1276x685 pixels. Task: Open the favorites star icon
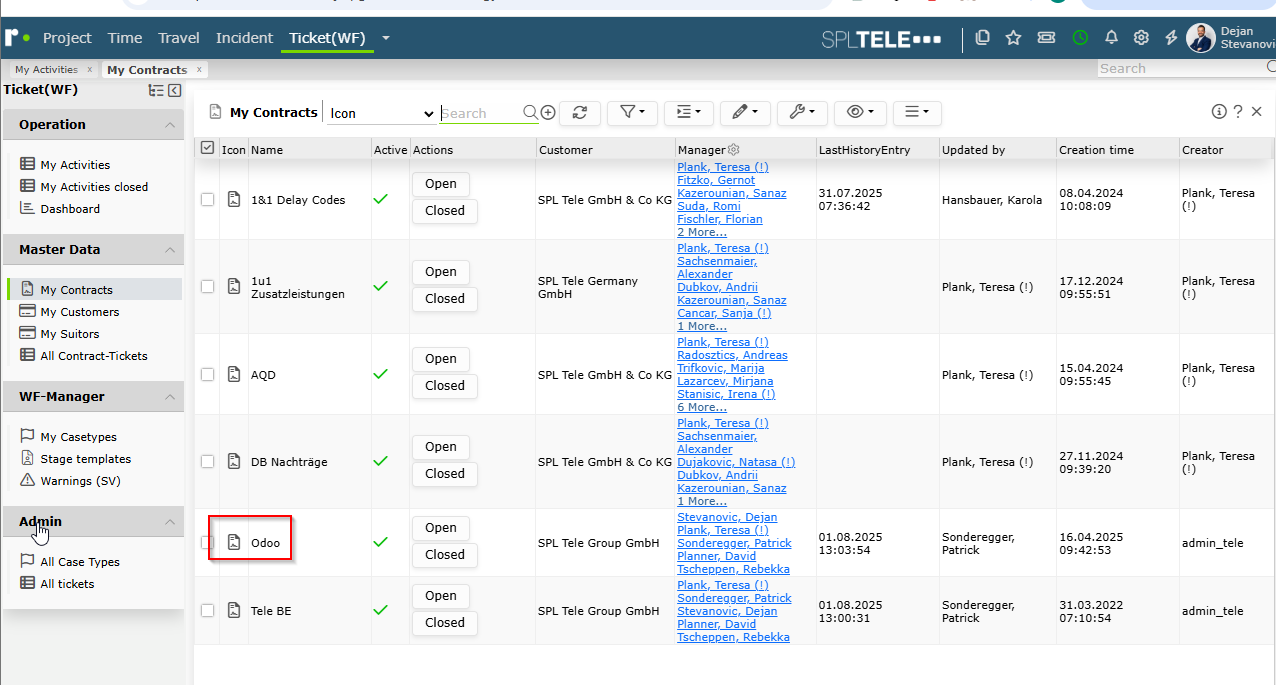point(1013,38)
